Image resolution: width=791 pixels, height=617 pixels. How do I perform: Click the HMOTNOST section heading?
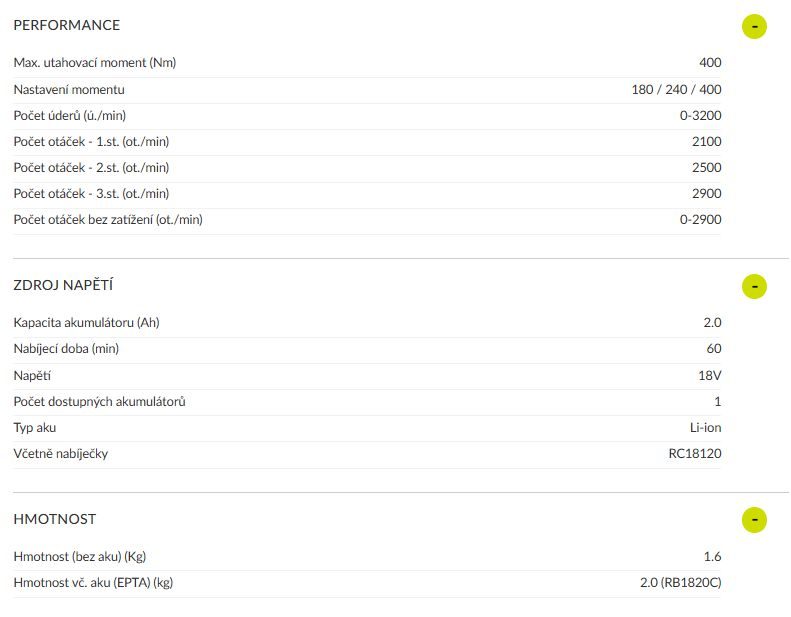pos(55,519)
